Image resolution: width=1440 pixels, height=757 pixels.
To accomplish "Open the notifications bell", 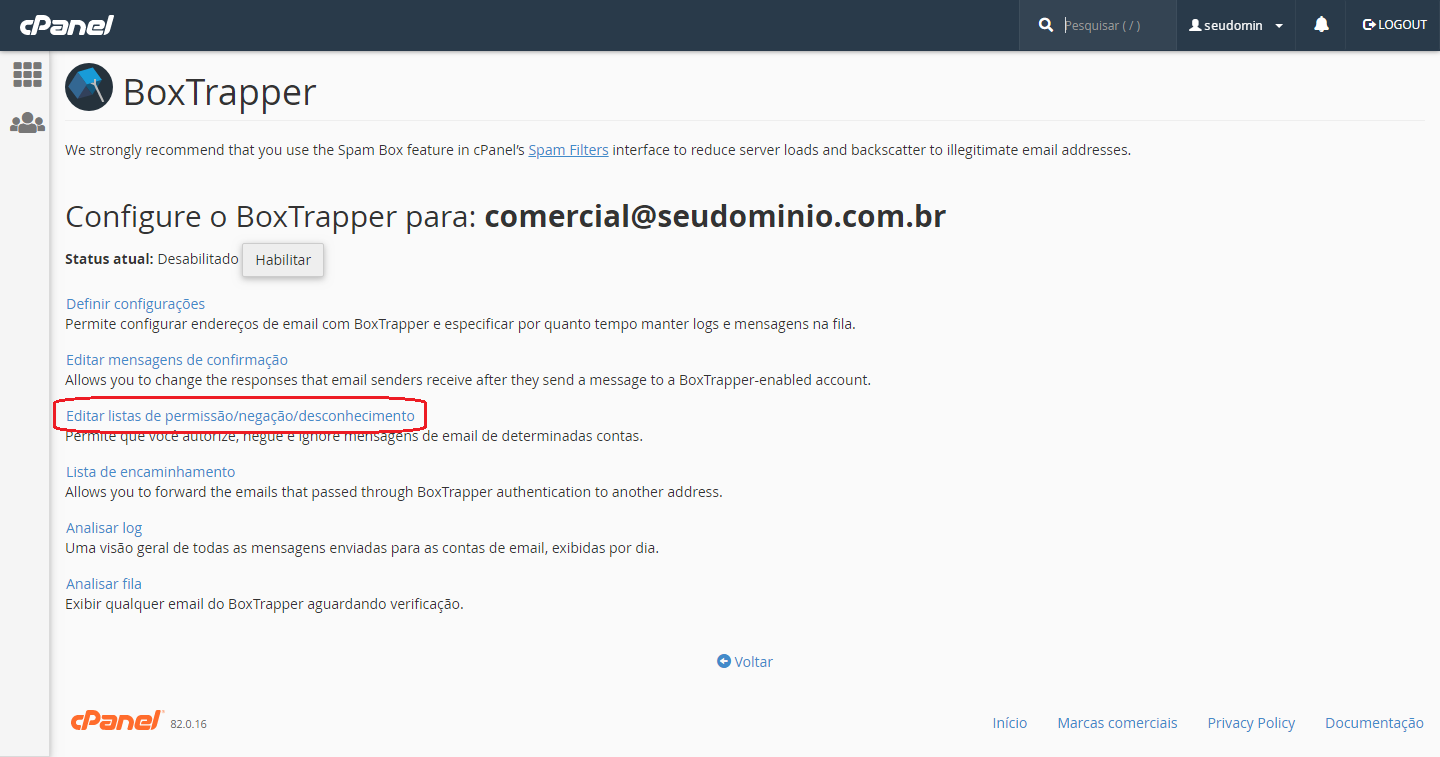I will (x=1321, y=25).
